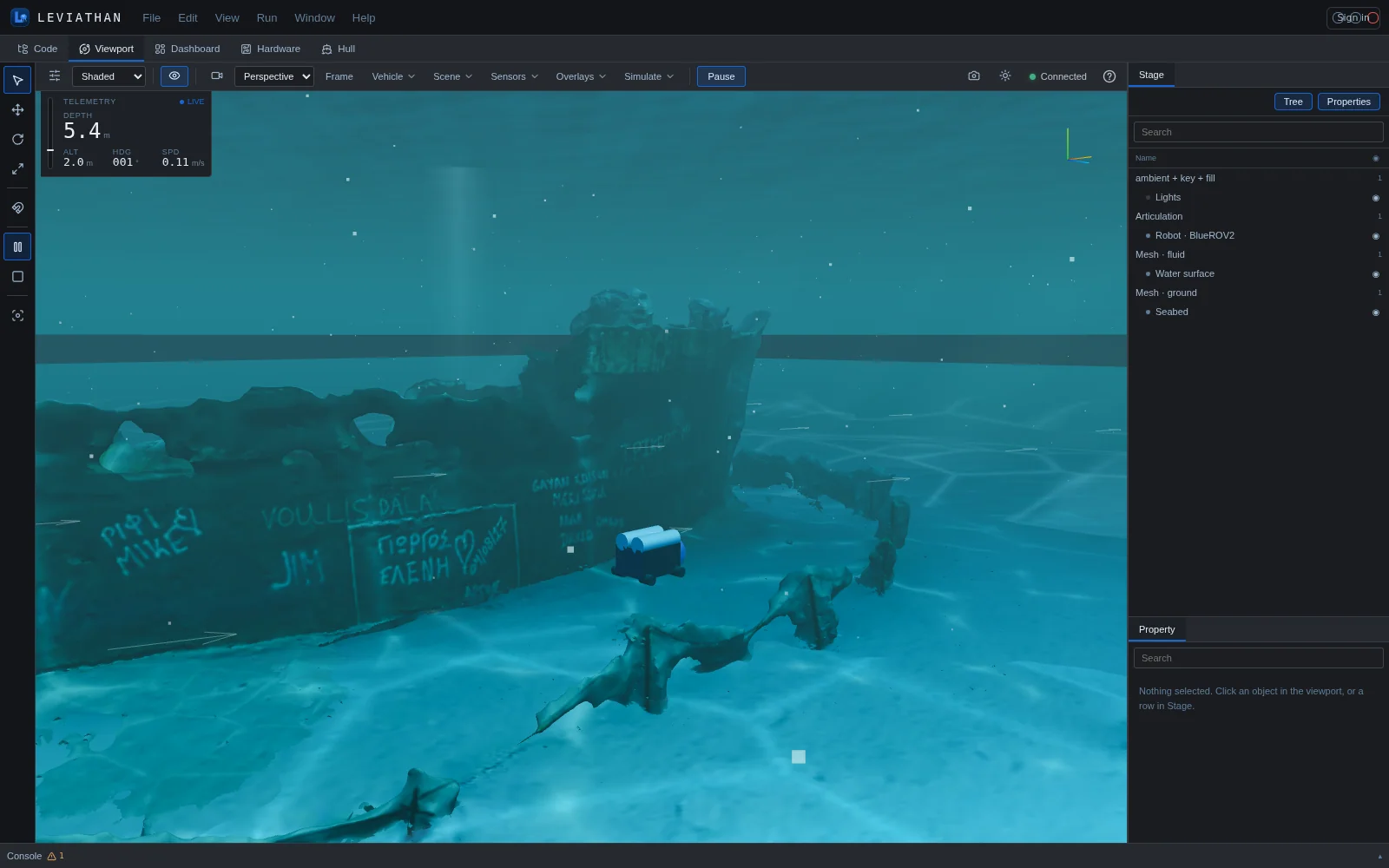Open help question mark icon
The width and height of the screenshot is (1389, 868).
pyautogui.click(x=1109, y=76)
